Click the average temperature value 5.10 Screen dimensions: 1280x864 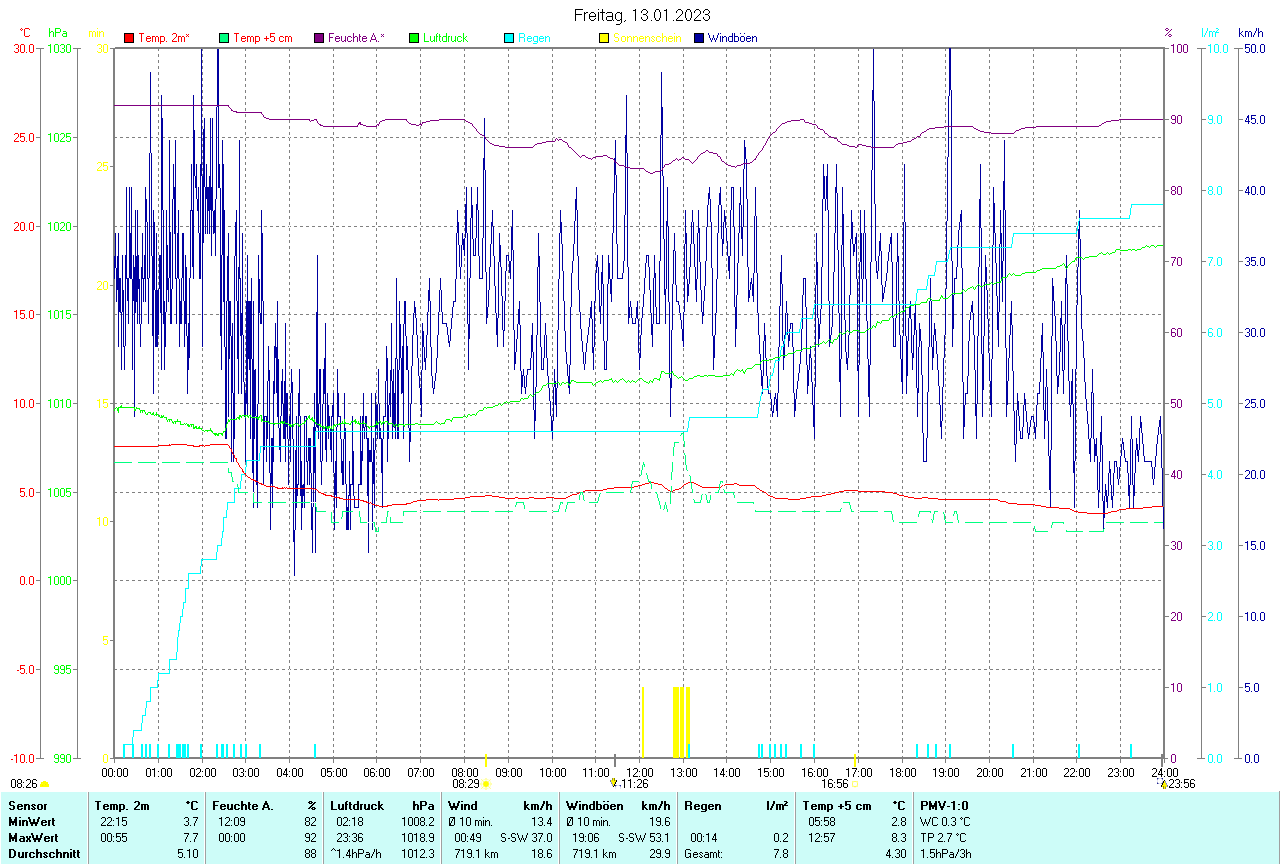pos(189,854)
